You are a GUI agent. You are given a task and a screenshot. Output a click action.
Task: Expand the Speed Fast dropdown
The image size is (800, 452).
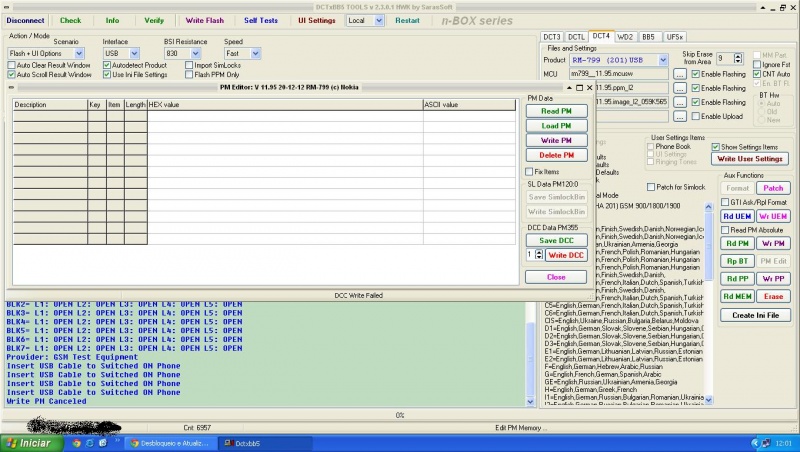coord(256,53)
